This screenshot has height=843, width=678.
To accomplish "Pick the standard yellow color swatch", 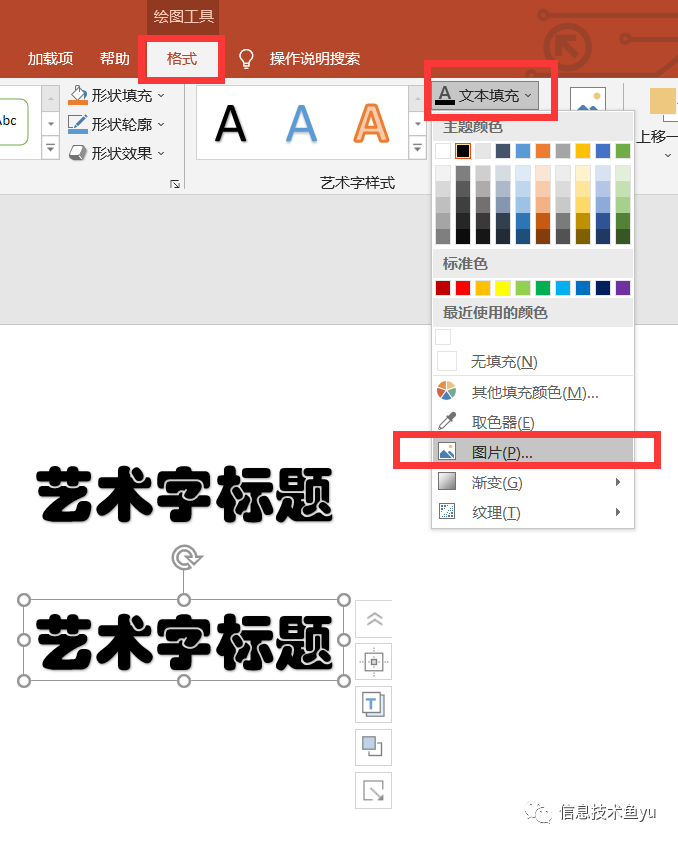I will tap(503, 288).
